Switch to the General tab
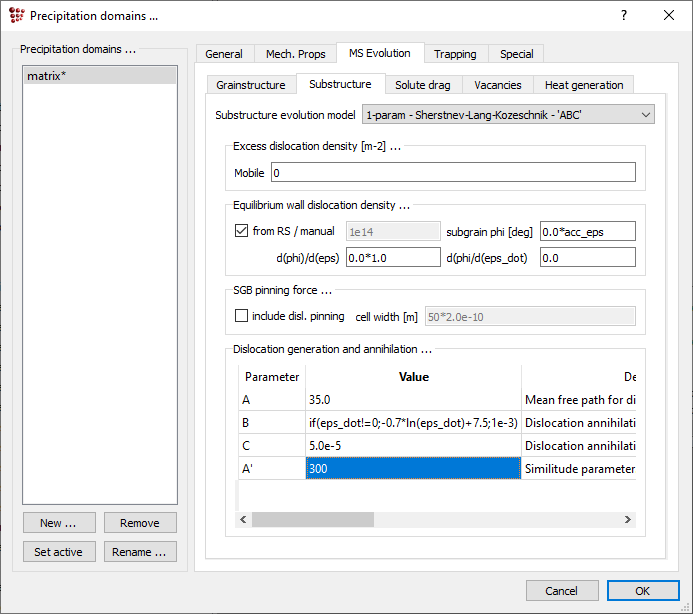The height and width of the screenshot is (614, 693). (x=224, y=54)
